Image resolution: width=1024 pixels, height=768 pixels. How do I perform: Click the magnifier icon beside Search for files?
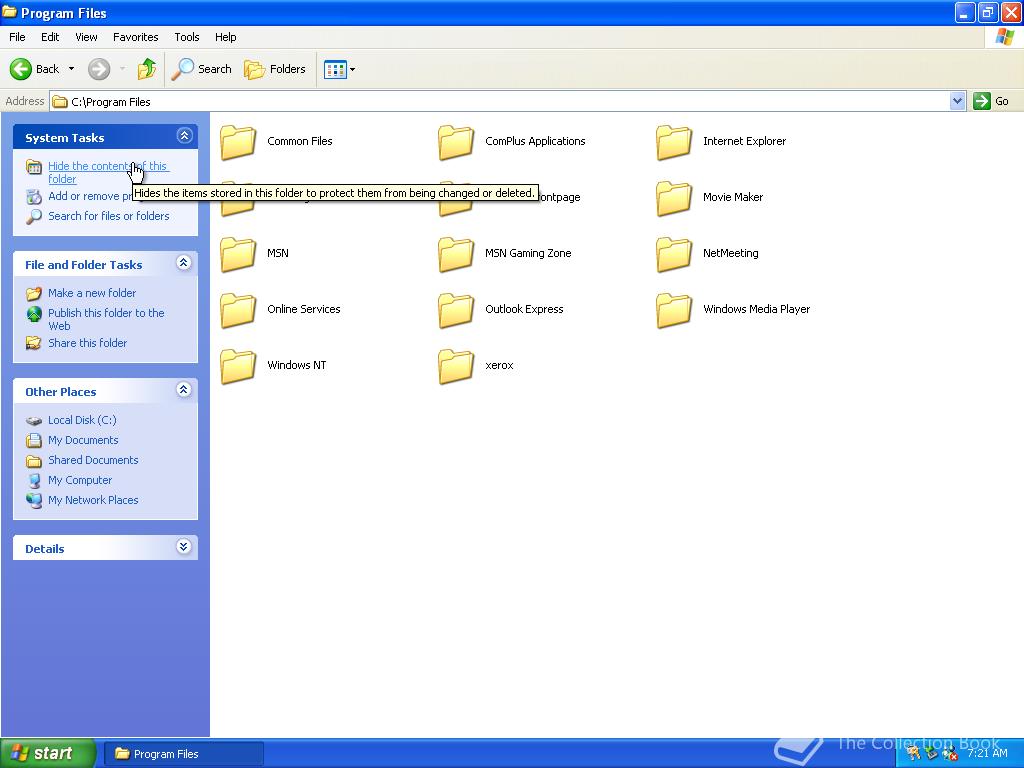tap(34, 216)
